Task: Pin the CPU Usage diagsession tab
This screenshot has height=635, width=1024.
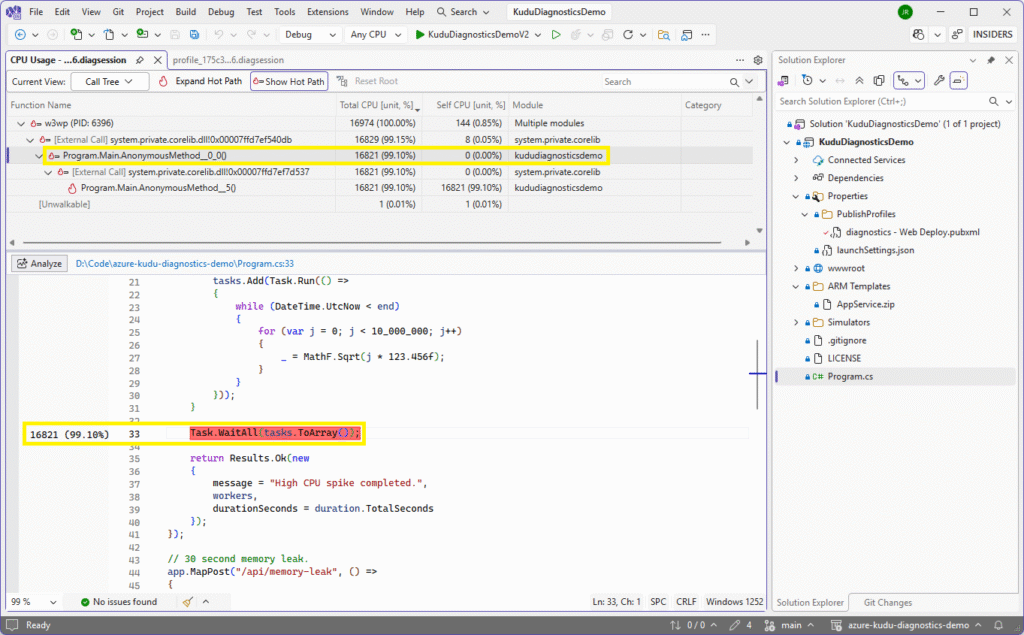Action: [142, 59]
